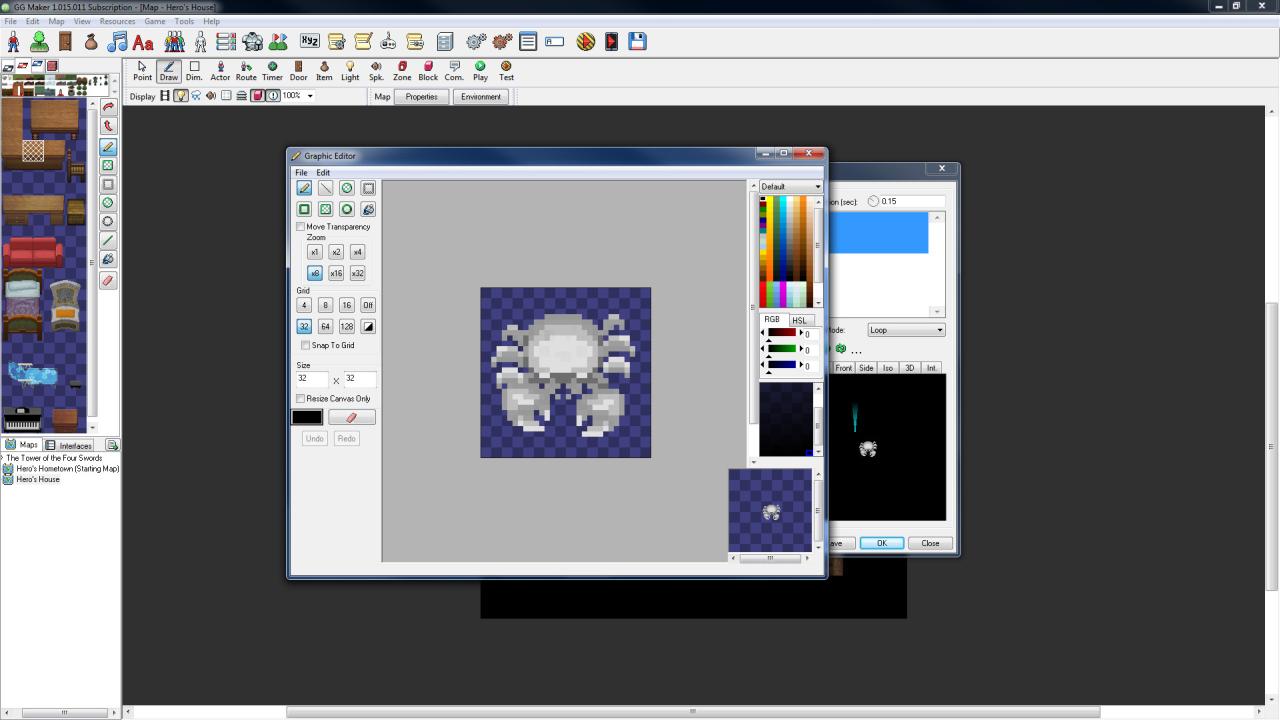This screenshot has width=1280, height=720.
Task: Select the Light placement tool
Action: coord(350,71)
